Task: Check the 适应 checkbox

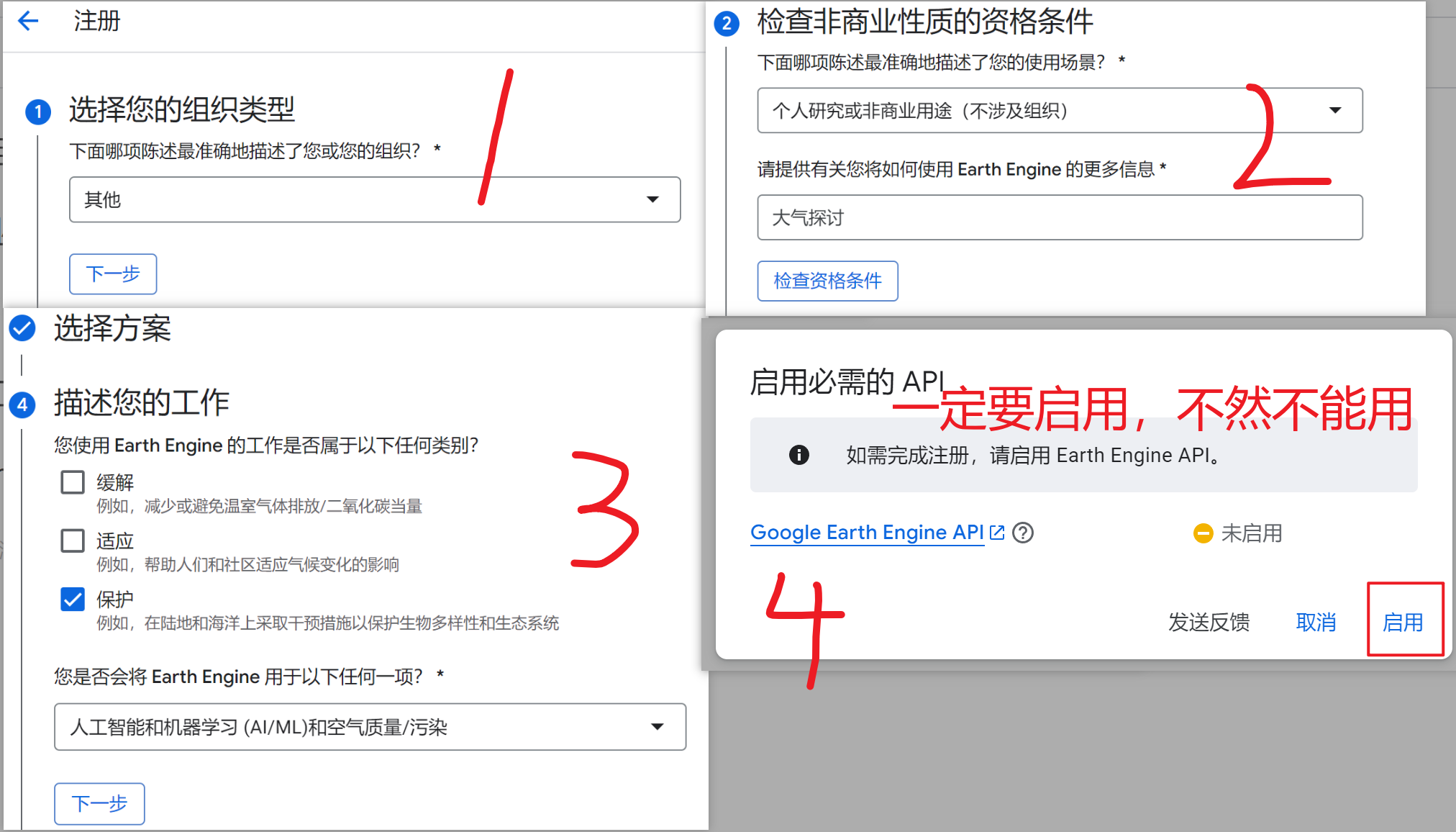Action: click(x=73, y=541)
